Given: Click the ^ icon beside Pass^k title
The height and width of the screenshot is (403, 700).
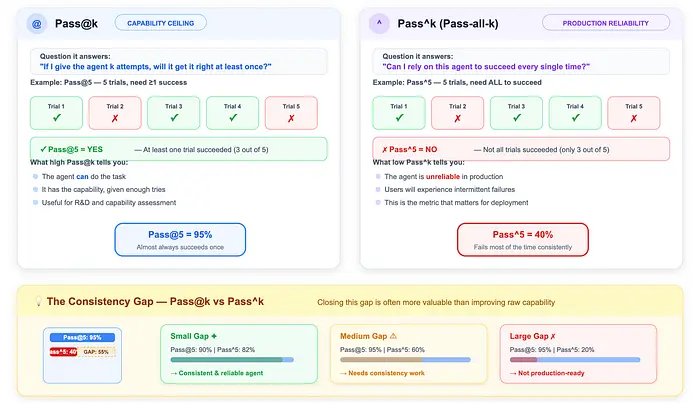Looking at the screenshot, I should [x=379, y=23].
